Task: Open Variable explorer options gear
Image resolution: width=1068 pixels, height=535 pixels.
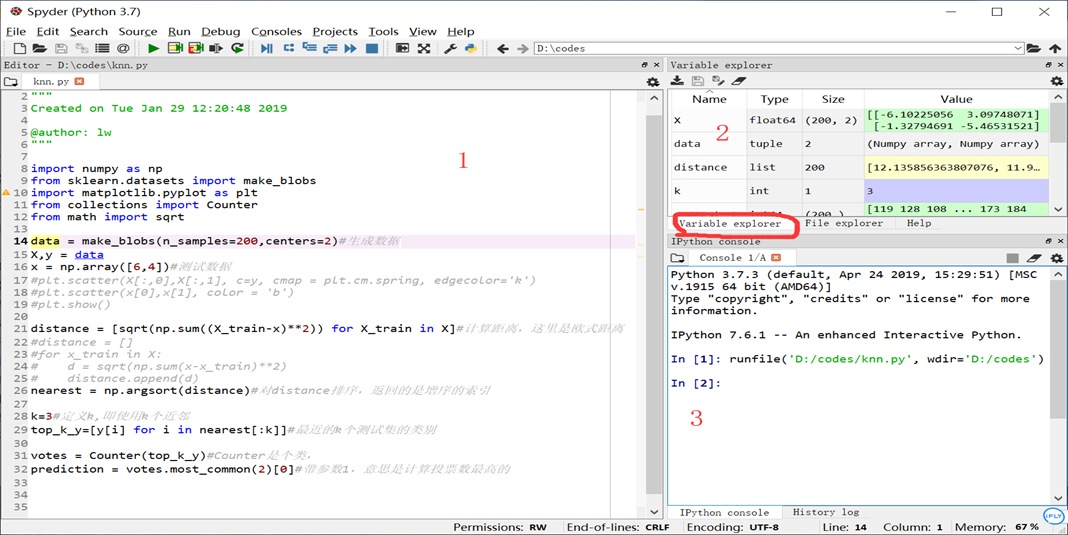Action: pos(1056,81)
